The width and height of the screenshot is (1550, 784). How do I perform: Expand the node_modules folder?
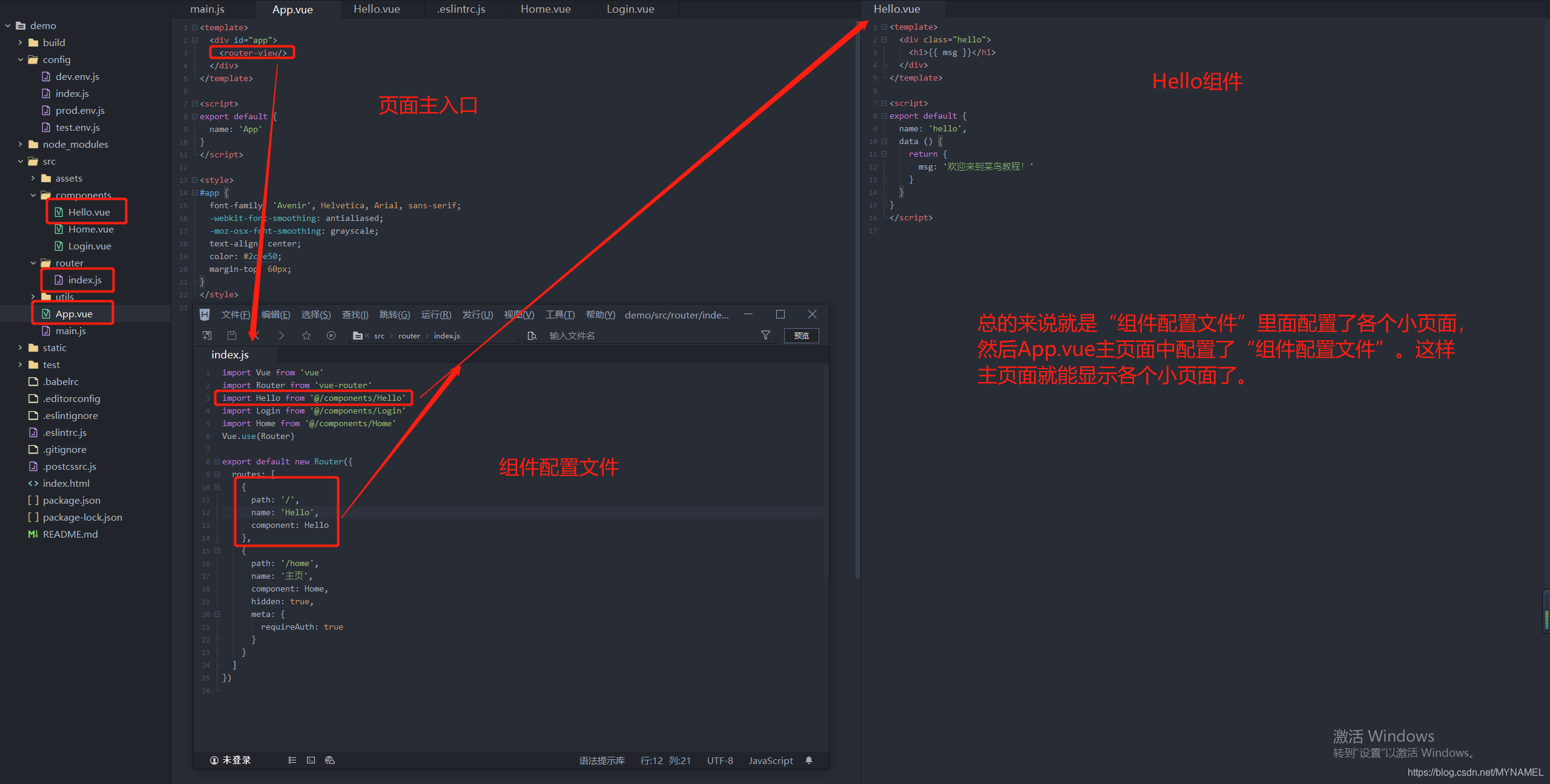tap(21, 144)
